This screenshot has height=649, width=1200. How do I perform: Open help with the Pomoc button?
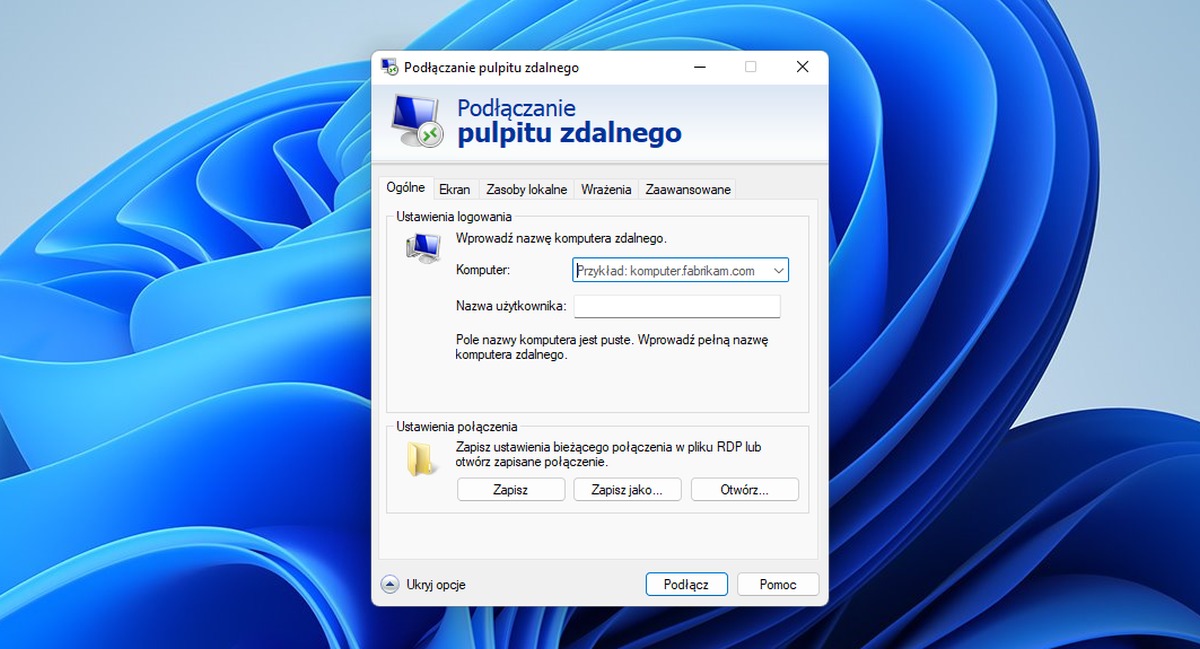point(778,585)
